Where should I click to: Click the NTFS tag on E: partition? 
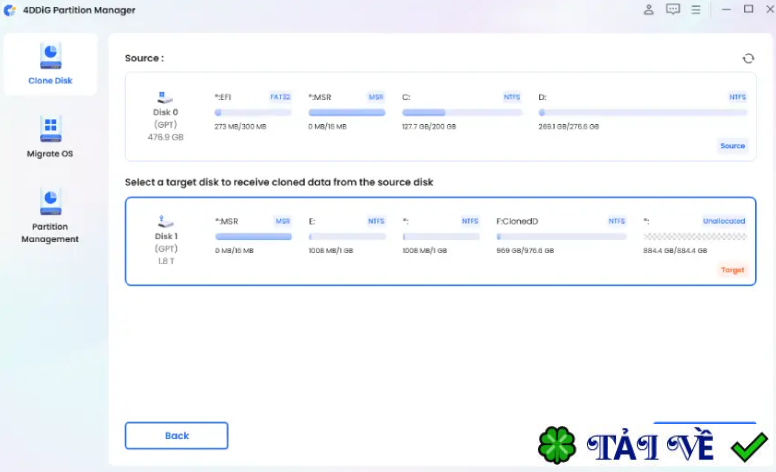[x=376, y=221]
